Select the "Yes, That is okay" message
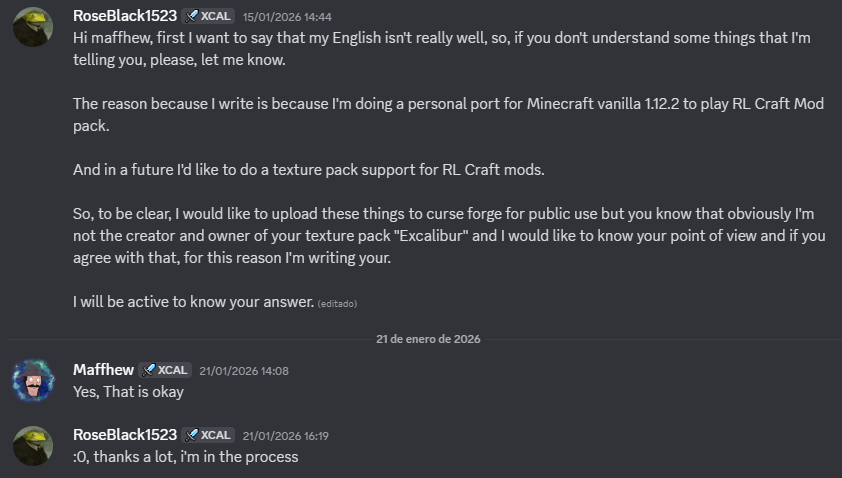 point(128,392)
